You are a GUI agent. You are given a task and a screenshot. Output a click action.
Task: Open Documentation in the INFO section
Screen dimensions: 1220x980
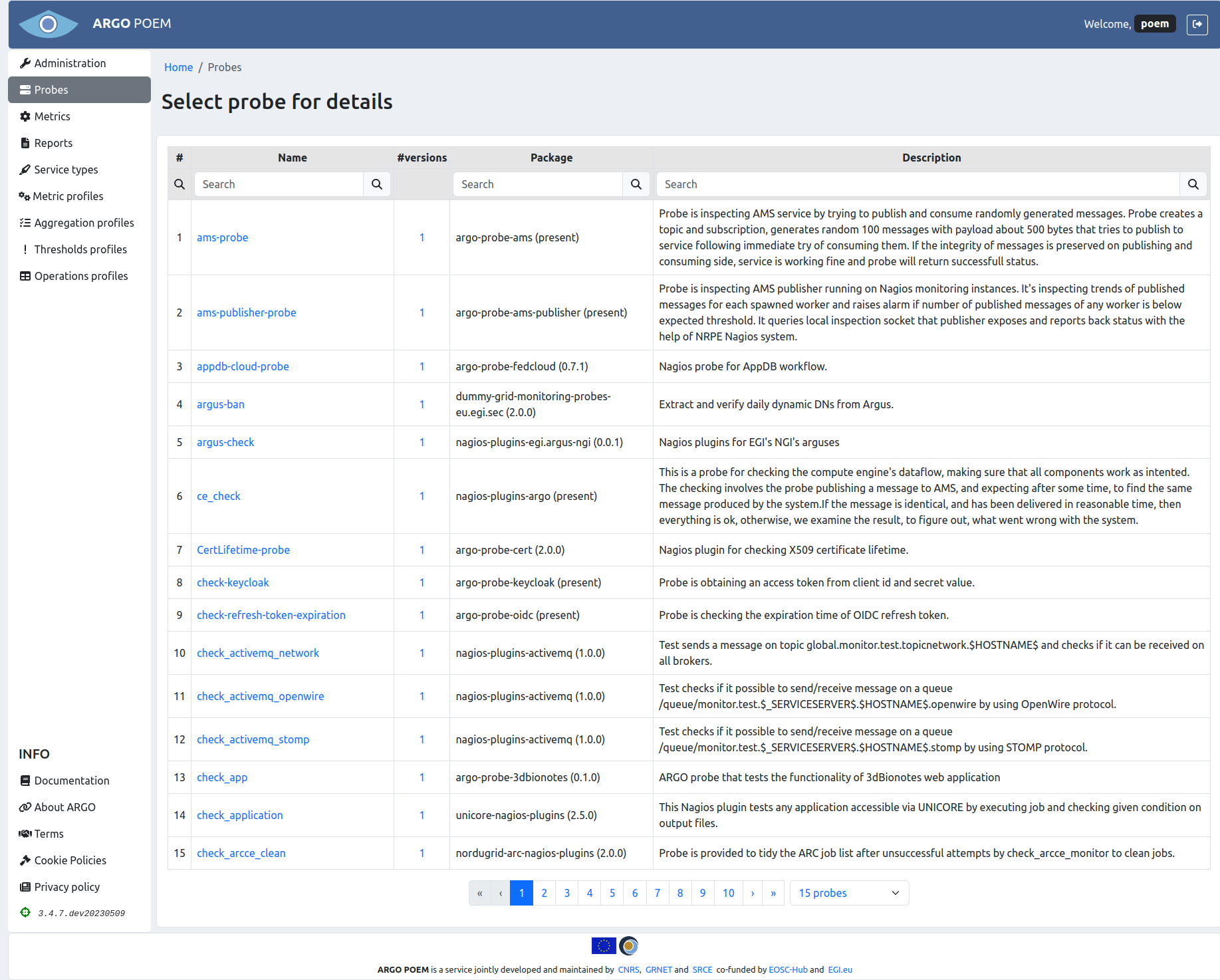tap(72, 781)
